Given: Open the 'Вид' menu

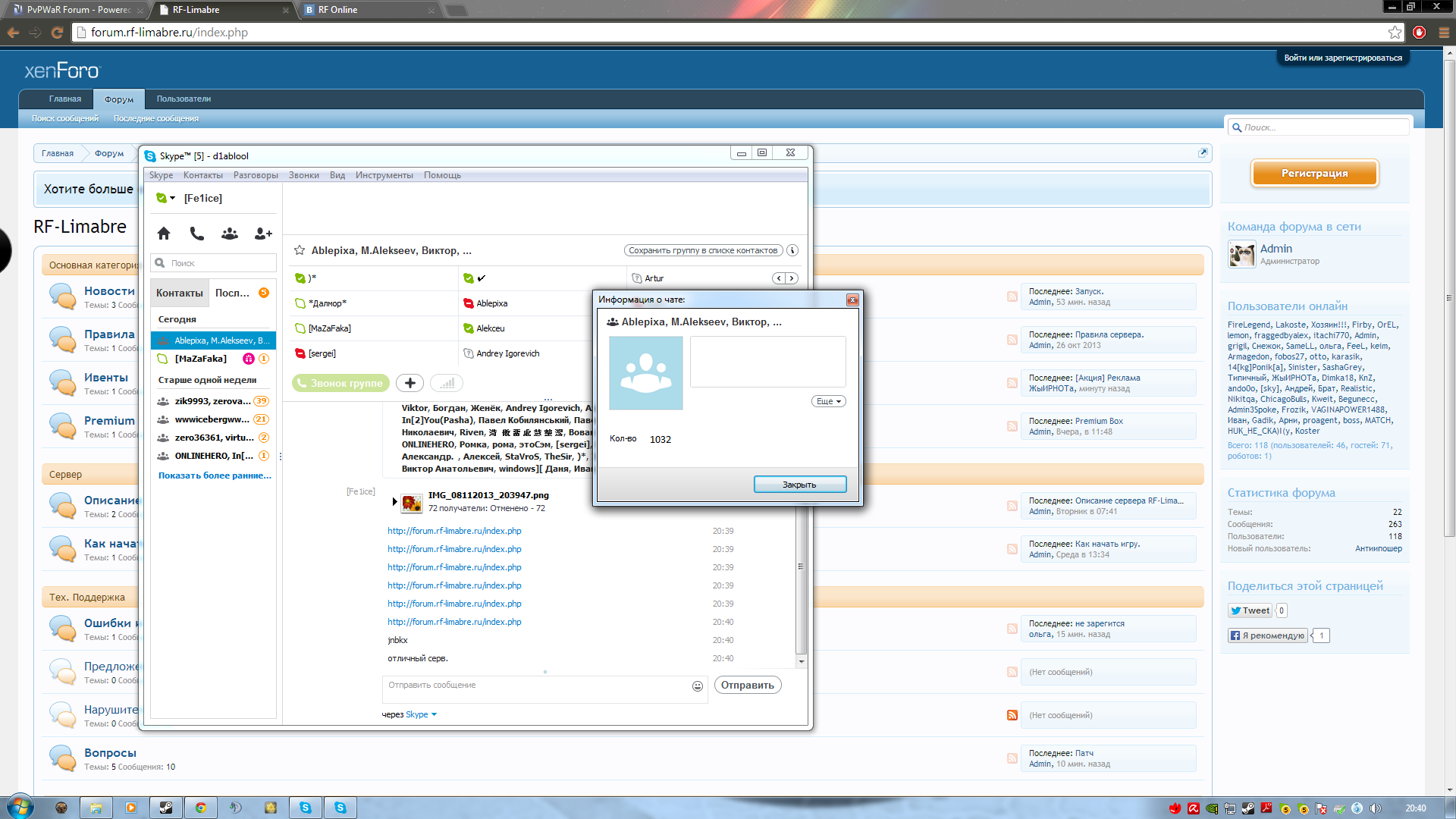Looking at the screenshot, I should pyautogui.click(x=337, y=175).
